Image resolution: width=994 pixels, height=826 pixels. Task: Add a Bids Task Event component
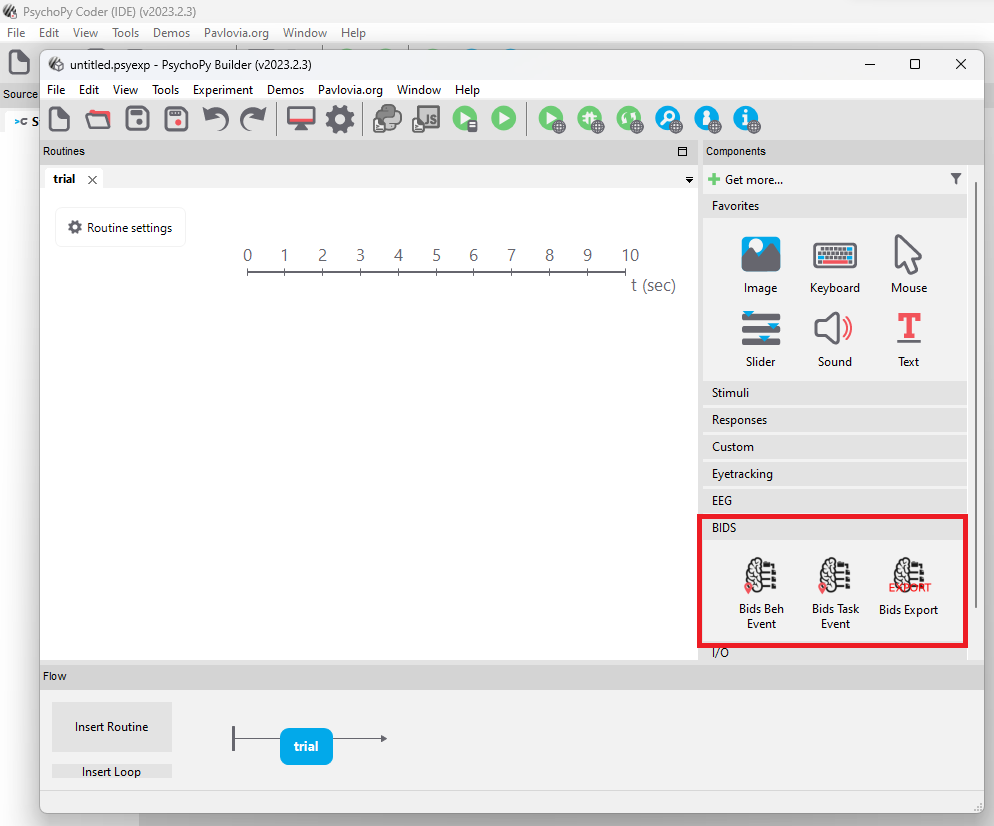point(835,593)
